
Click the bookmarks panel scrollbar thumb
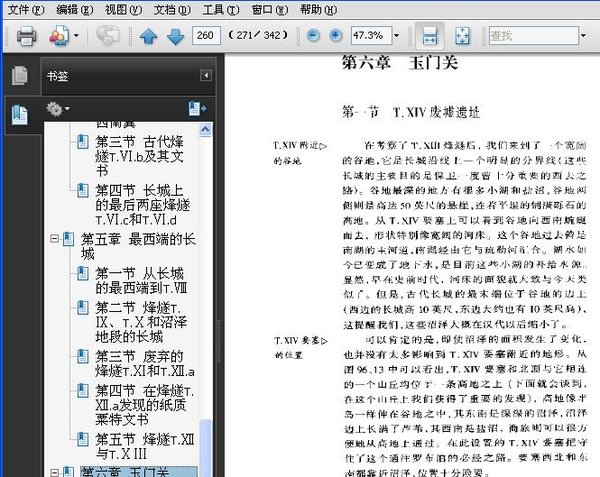[x=205, y=448]
